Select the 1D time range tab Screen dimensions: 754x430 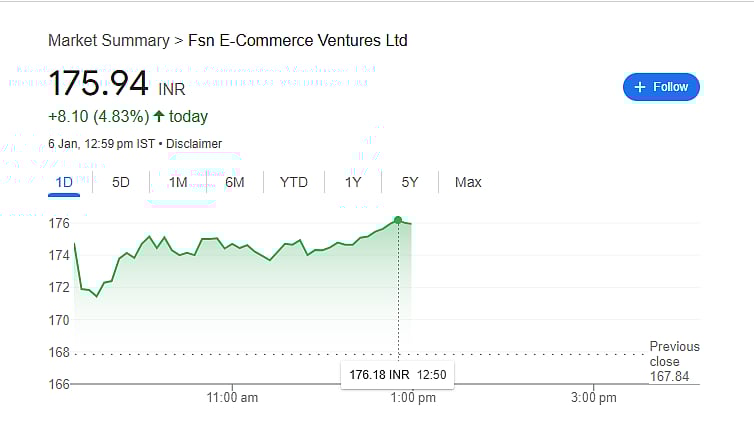pos(65,182)
